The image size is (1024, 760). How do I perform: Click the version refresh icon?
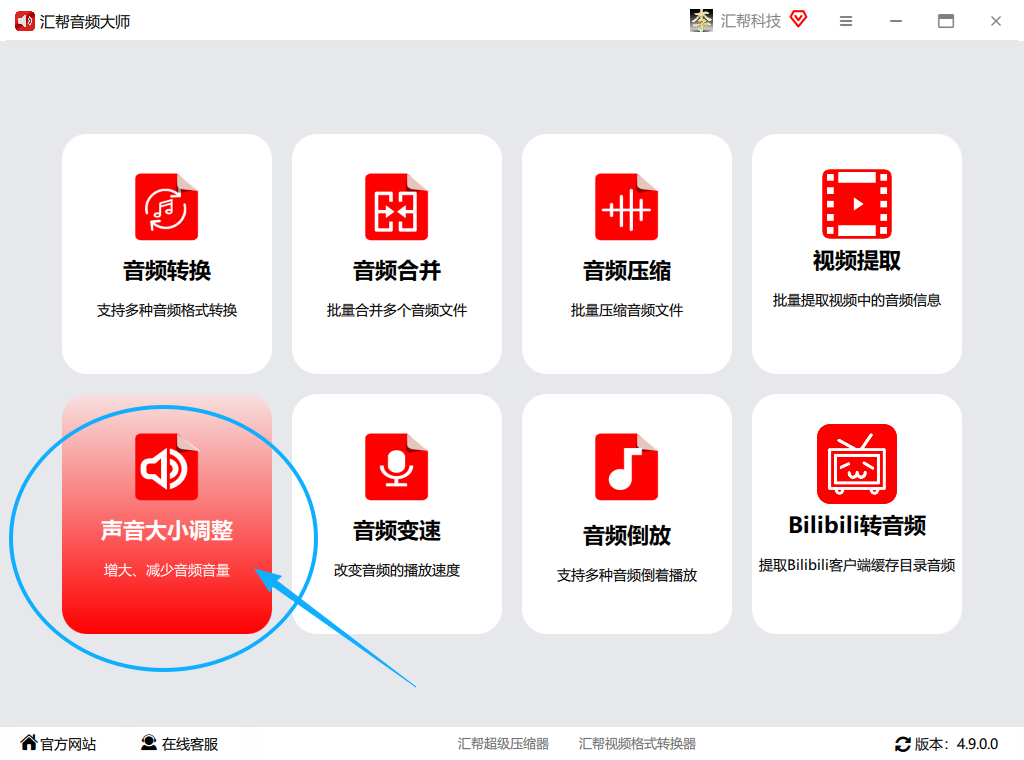pos(903,744)
